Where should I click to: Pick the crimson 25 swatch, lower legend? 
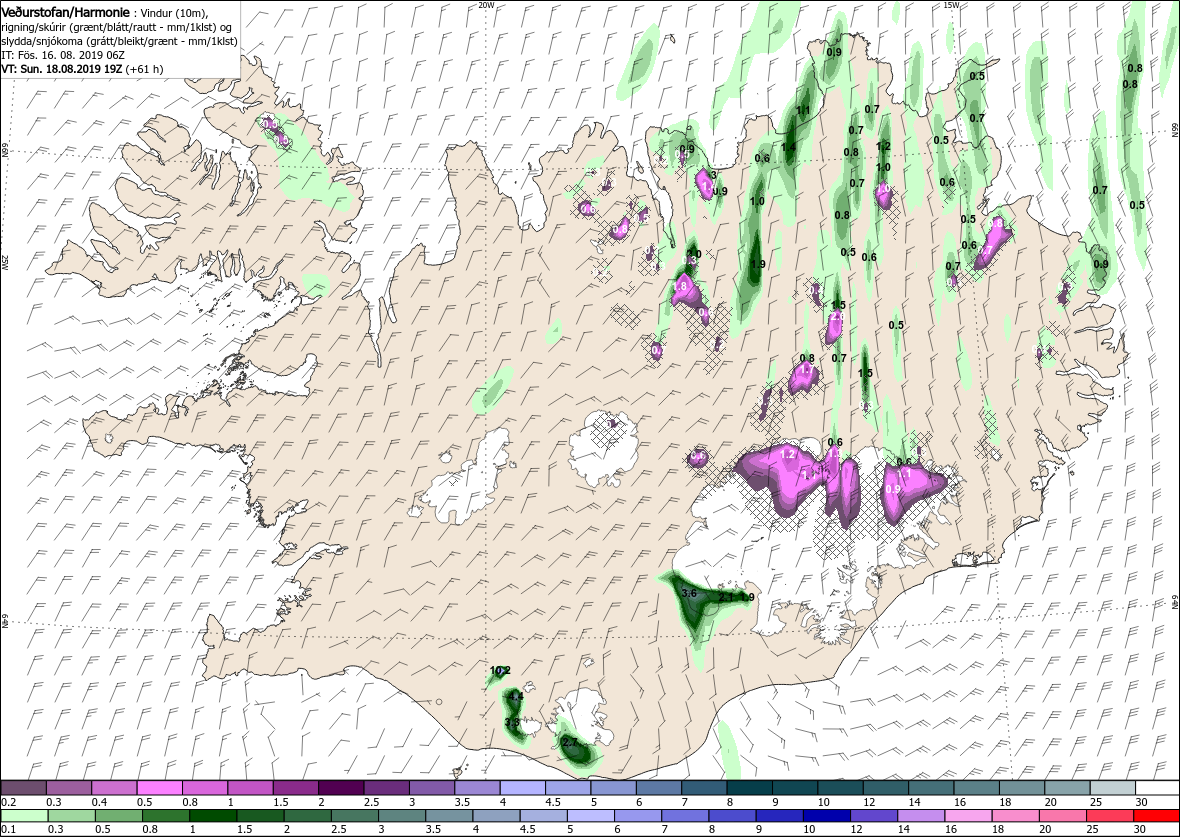click(x=1109, y=817)
